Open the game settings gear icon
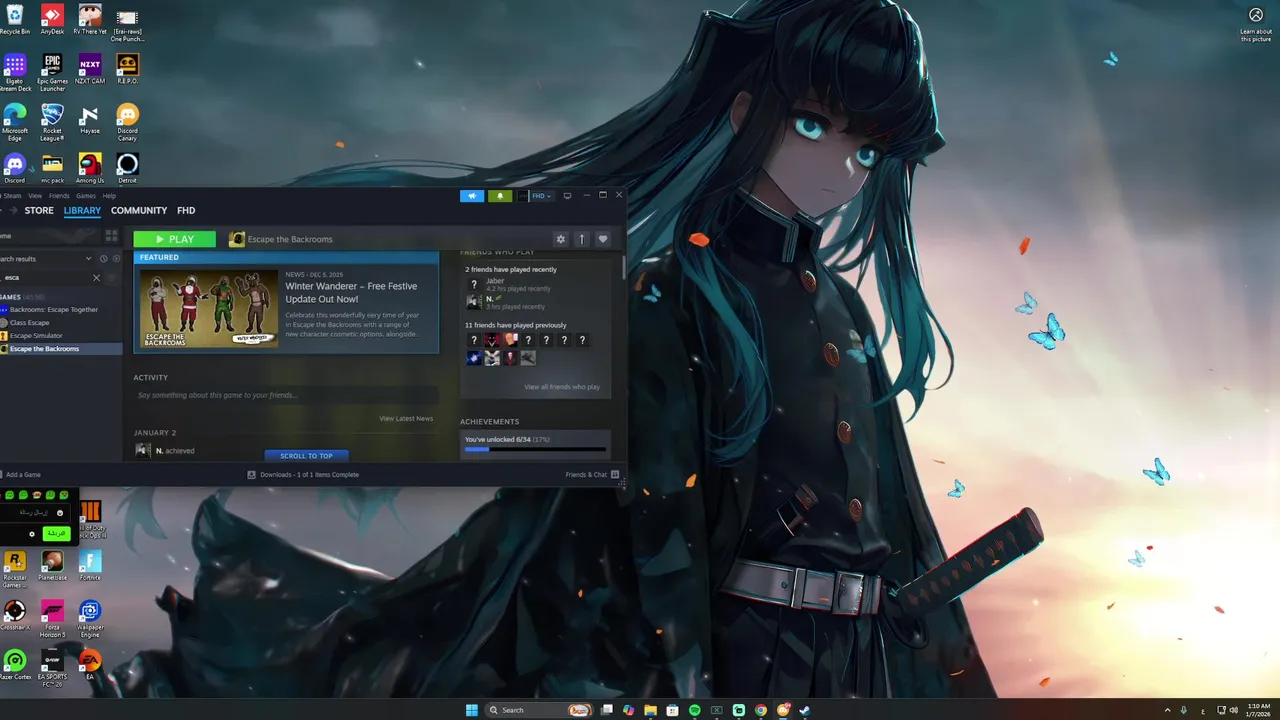Screen dimensions: 1280x720 click(561, 239)
